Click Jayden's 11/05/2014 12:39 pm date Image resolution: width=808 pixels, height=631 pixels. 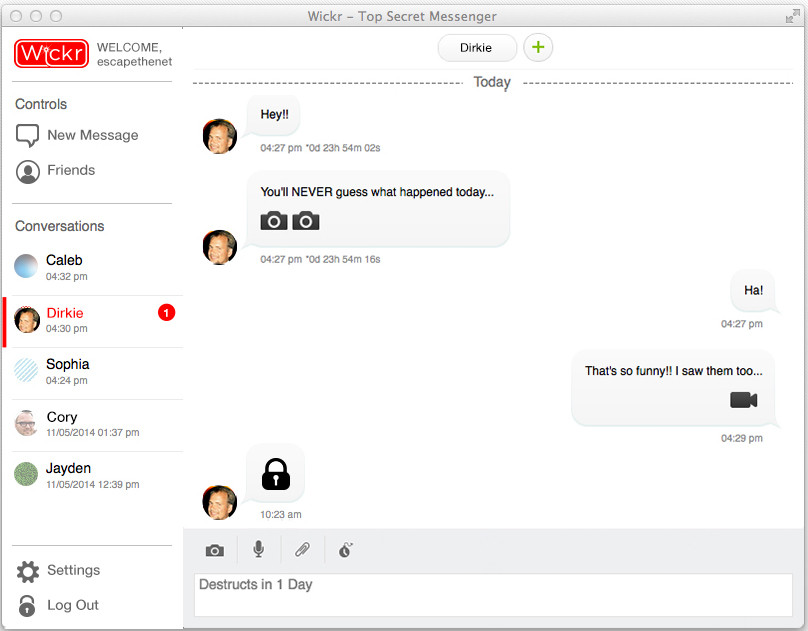tap(93, 485)
